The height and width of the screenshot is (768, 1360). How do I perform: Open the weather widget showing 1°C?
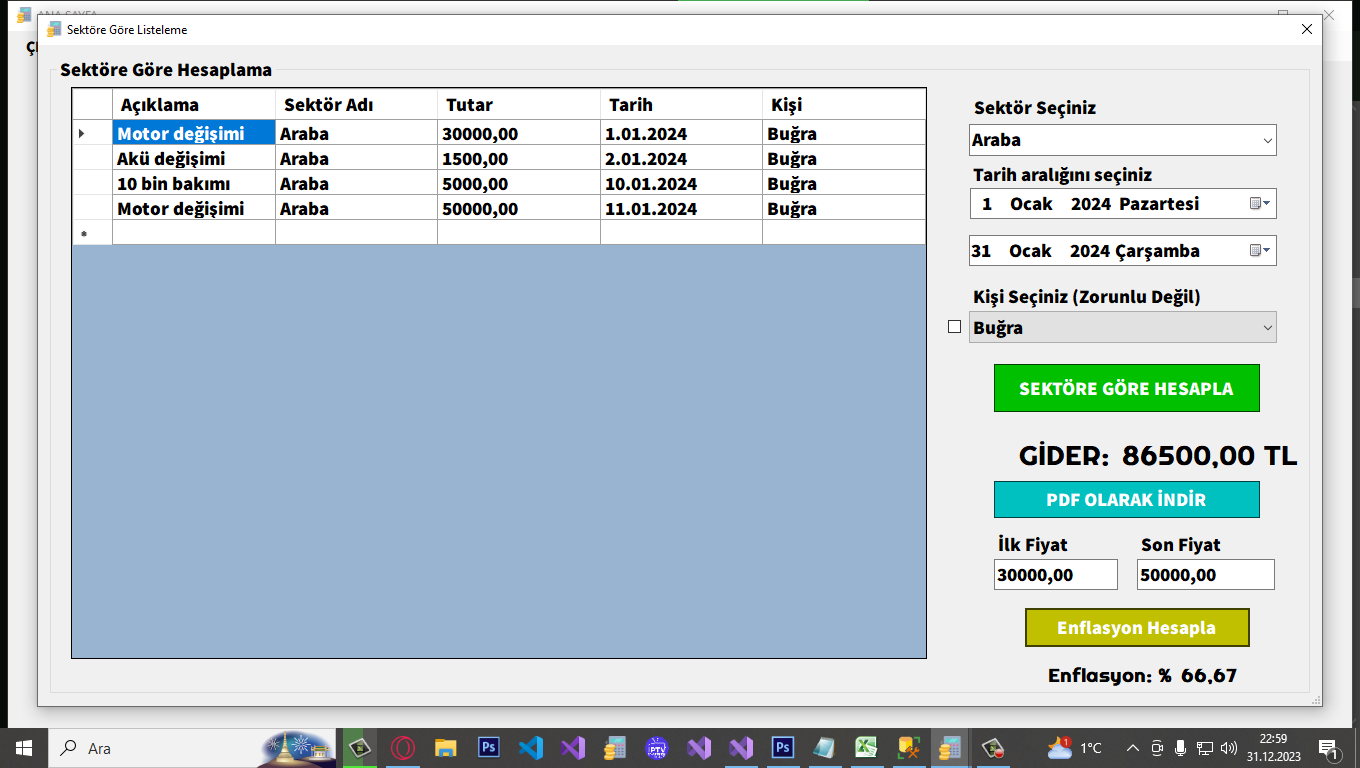[x=1074, y=748]
